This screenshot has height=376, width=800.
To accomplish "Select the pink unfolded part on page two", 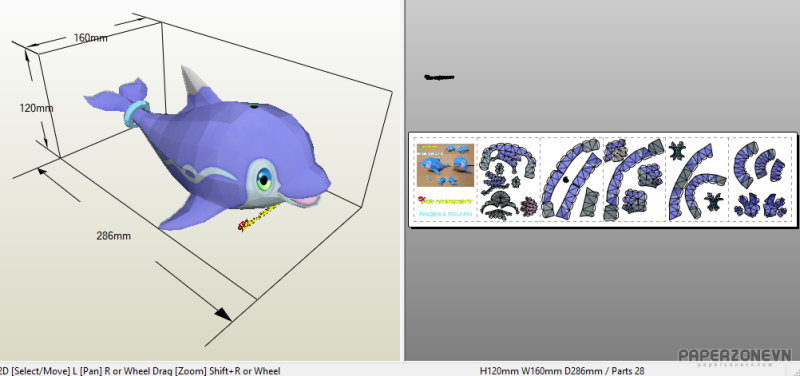I will tap(529, 206).
